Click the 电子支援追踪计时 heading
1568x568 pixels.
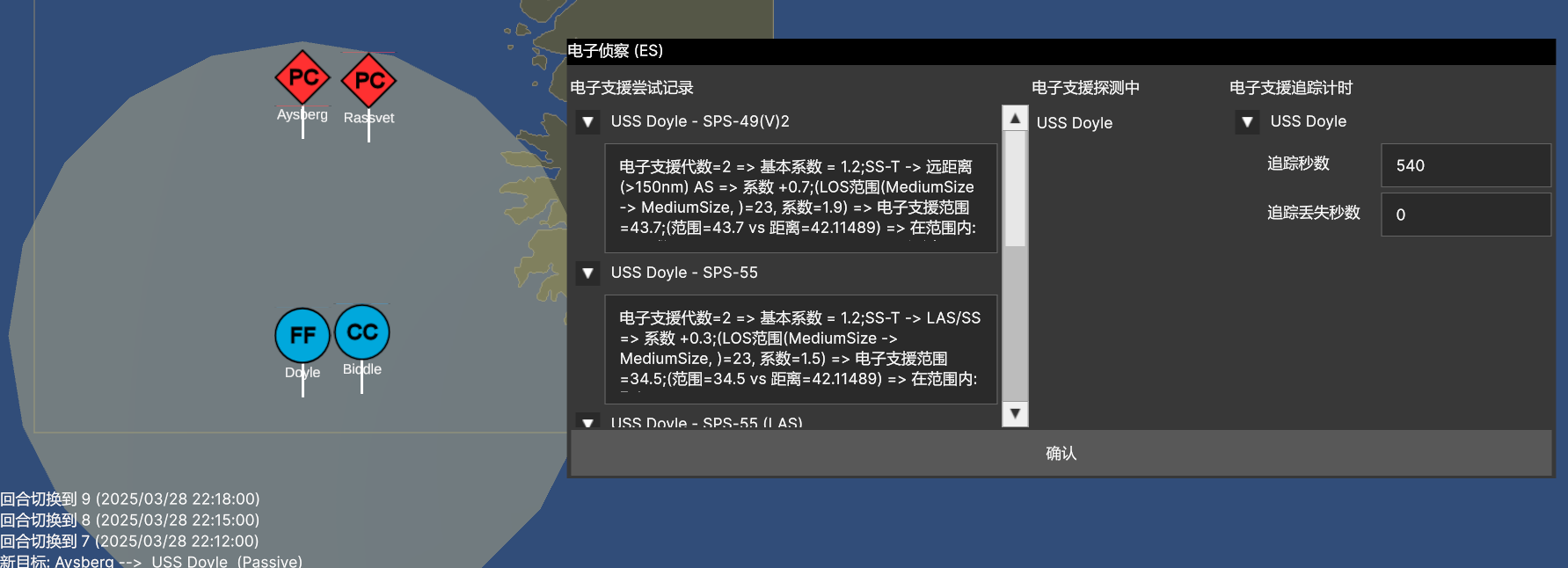point(1291,88)
